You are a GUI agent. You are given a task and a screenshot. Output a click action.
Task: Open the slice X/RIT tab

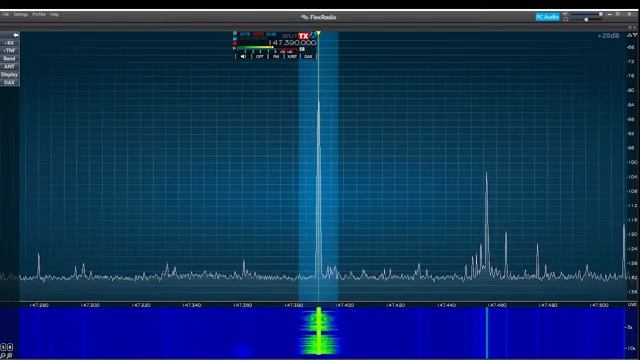(x=292, y=56)
